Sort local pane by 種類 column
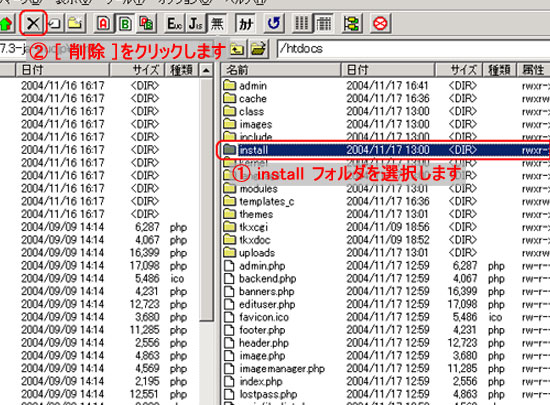 (x=181, y=70)
